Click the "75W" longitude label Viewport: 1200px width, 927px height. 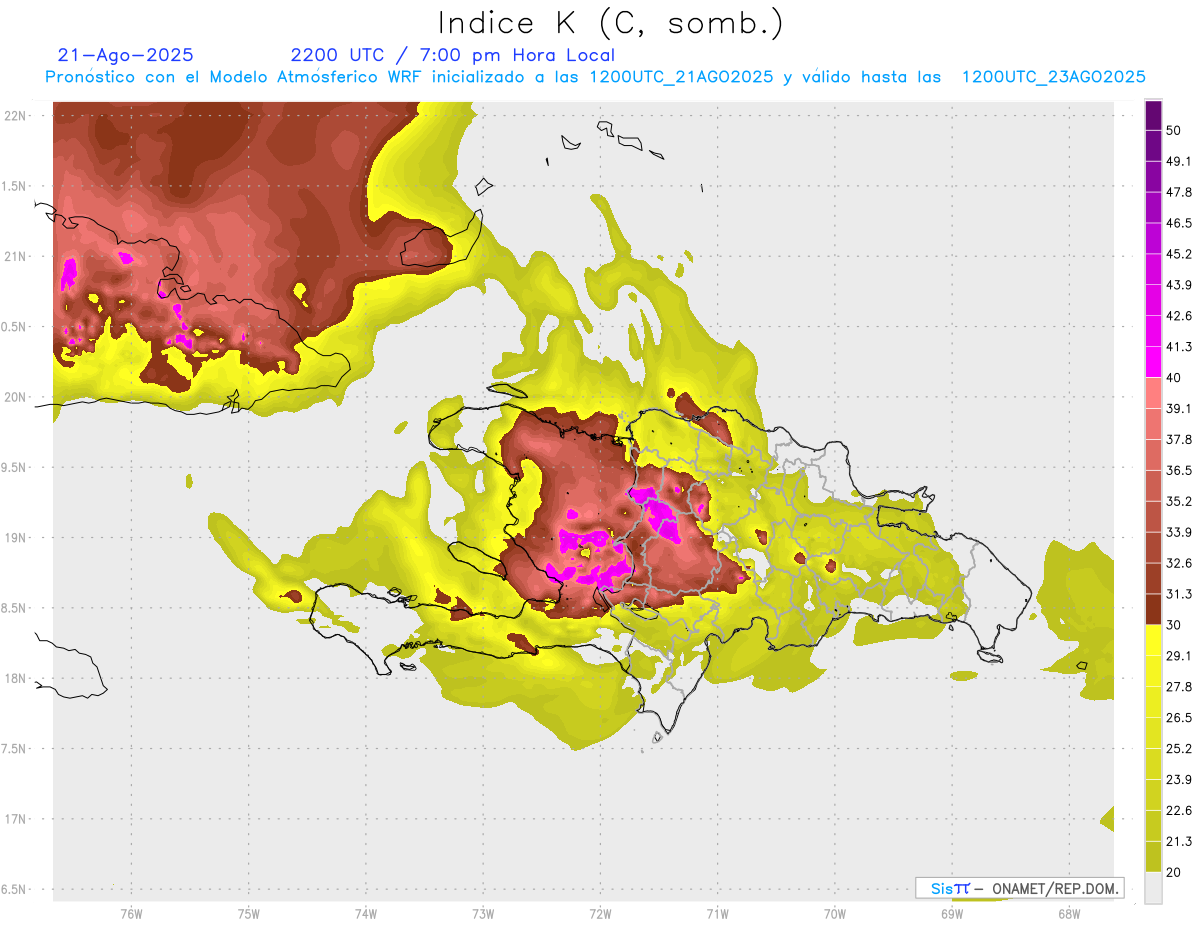click(248, 914)
